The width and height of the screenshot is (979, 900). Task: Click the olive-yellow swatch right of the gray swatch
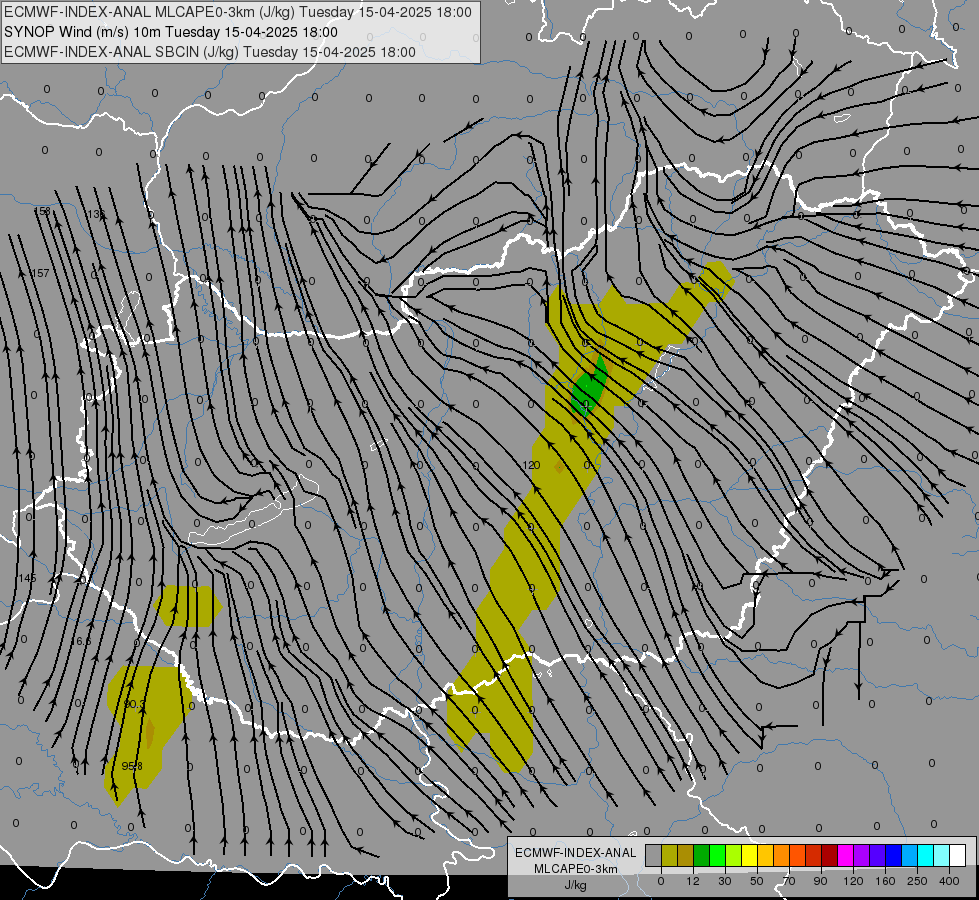[669, 855]
